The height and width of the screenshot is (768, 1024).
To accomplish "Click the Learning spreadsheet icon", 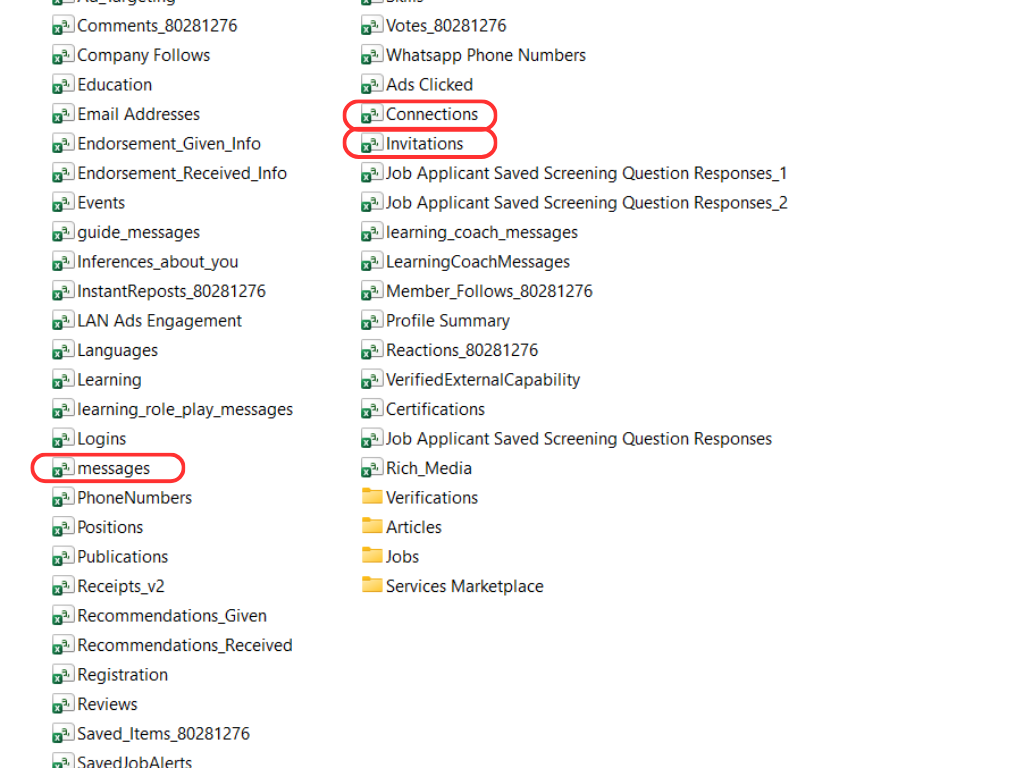I will coord(63,380).
